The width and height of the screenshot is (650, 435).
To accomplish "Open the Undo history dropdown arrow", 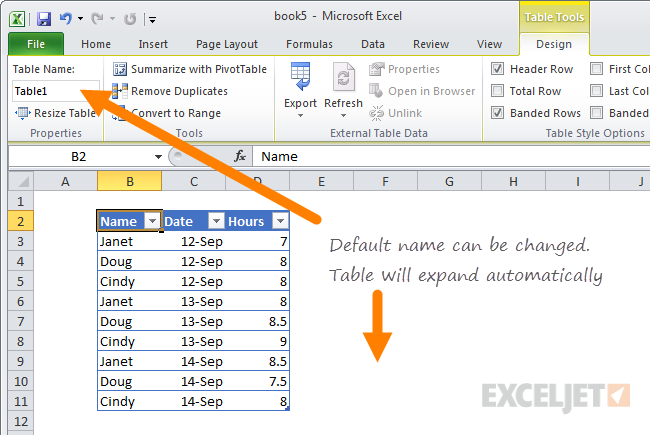I will coord(80,19).
